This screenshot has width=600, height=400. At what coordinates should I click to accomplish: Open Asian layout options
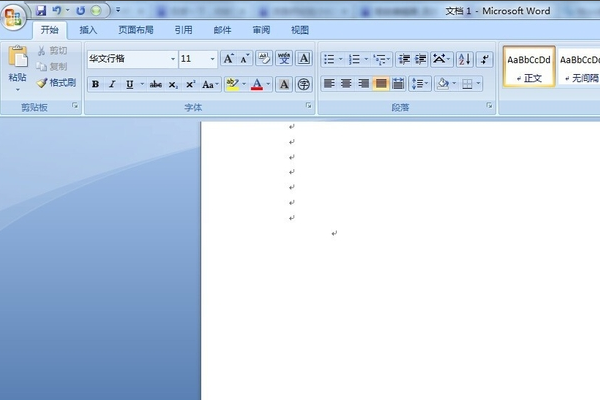coord(441,59)
